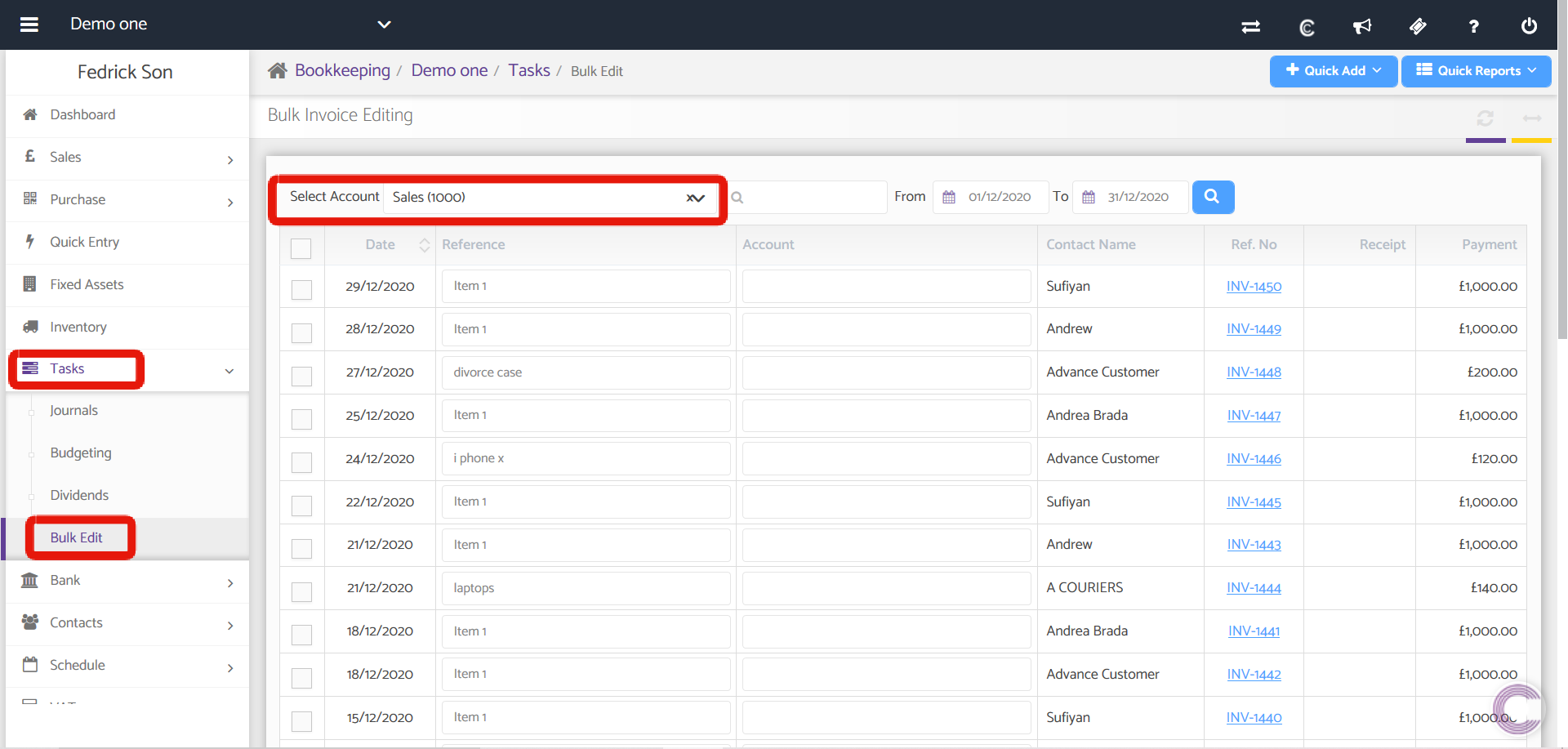The width and height of the screenshot is (1568, 749).
Task: Click the home icon in breadcrumb
Action: (277, 70)
